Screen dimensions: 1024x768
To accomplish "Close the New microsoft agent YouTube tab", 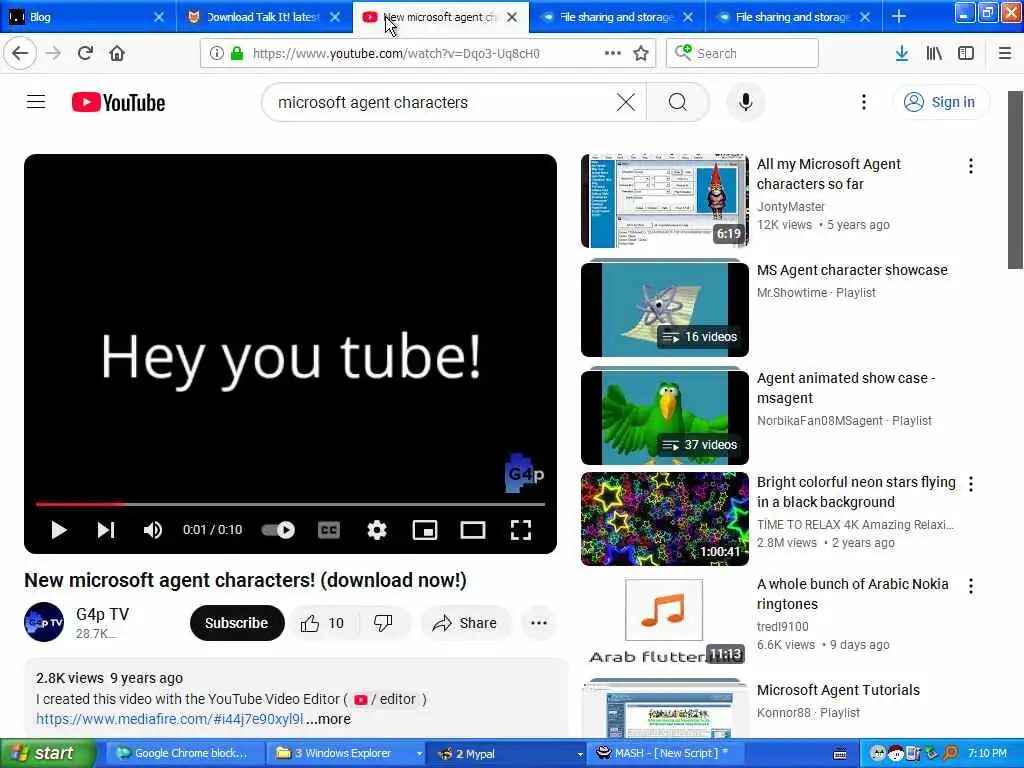I will (512, 17).
